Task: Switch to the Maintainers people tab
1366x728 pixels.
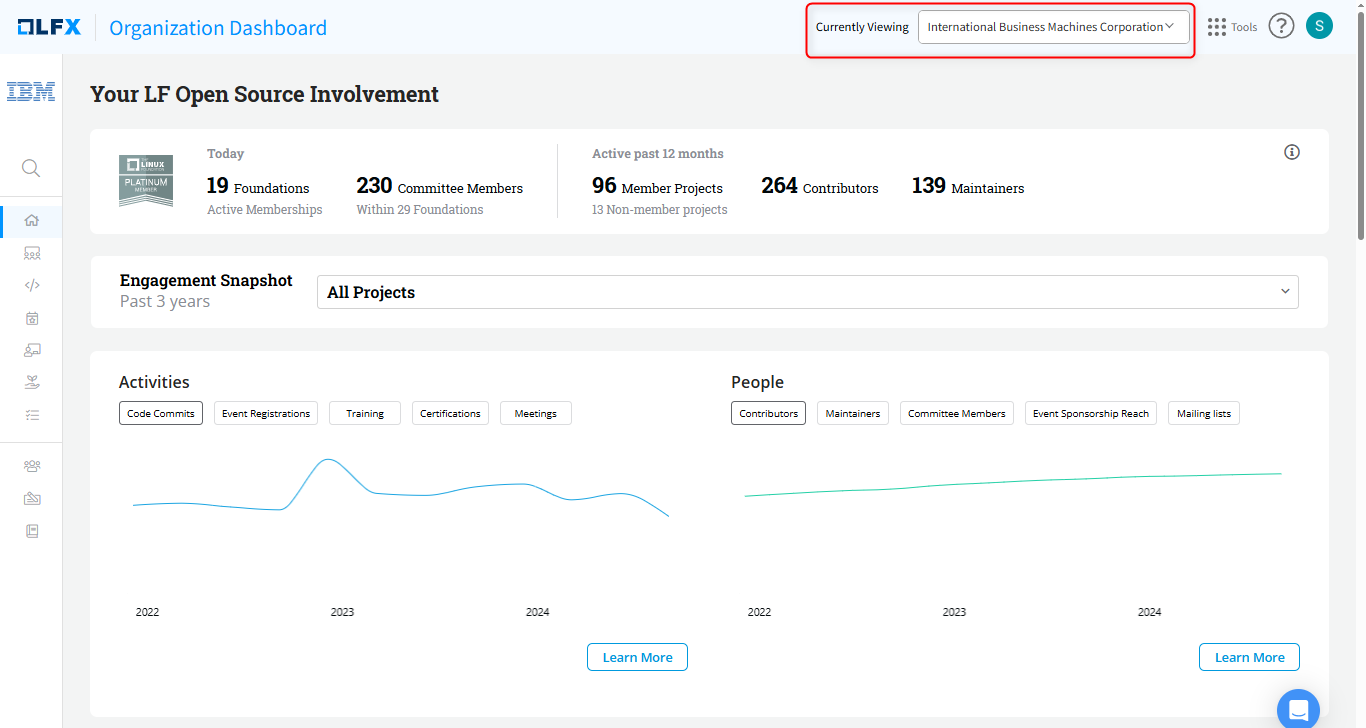Action: pyautogui.click(x=852, y=413)
